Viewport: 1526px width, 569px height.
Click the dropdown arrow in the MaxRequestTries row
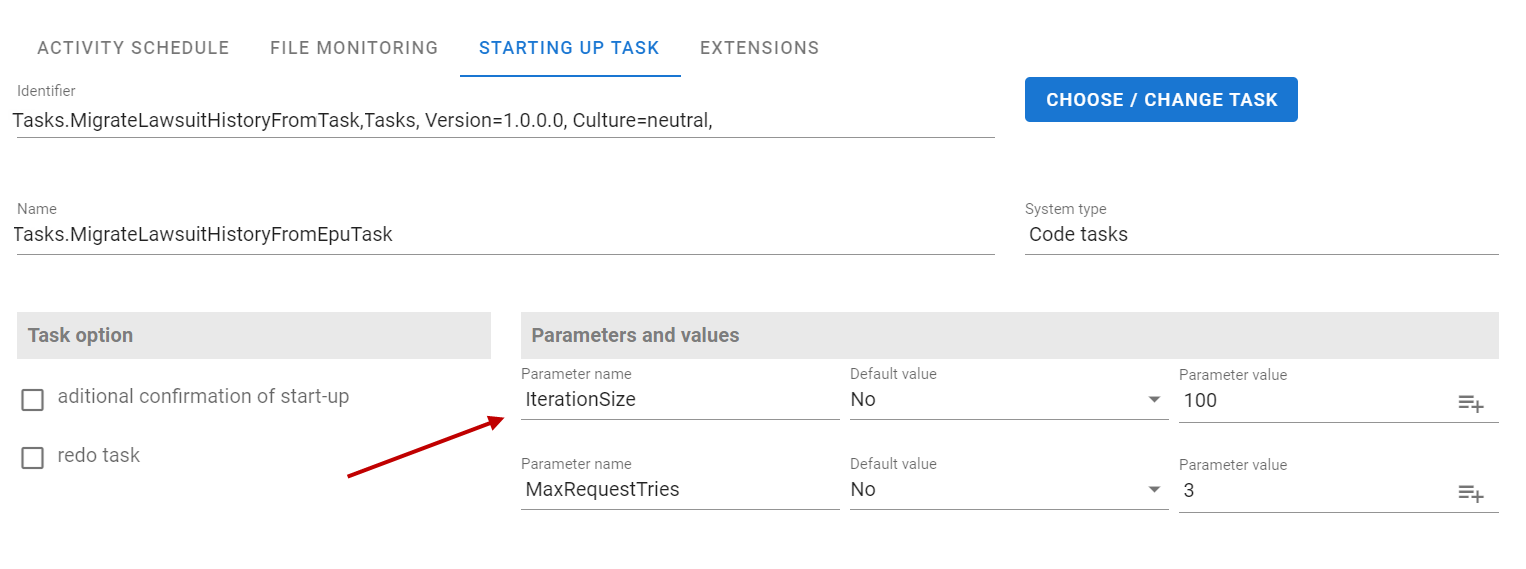coord(1155,489)
